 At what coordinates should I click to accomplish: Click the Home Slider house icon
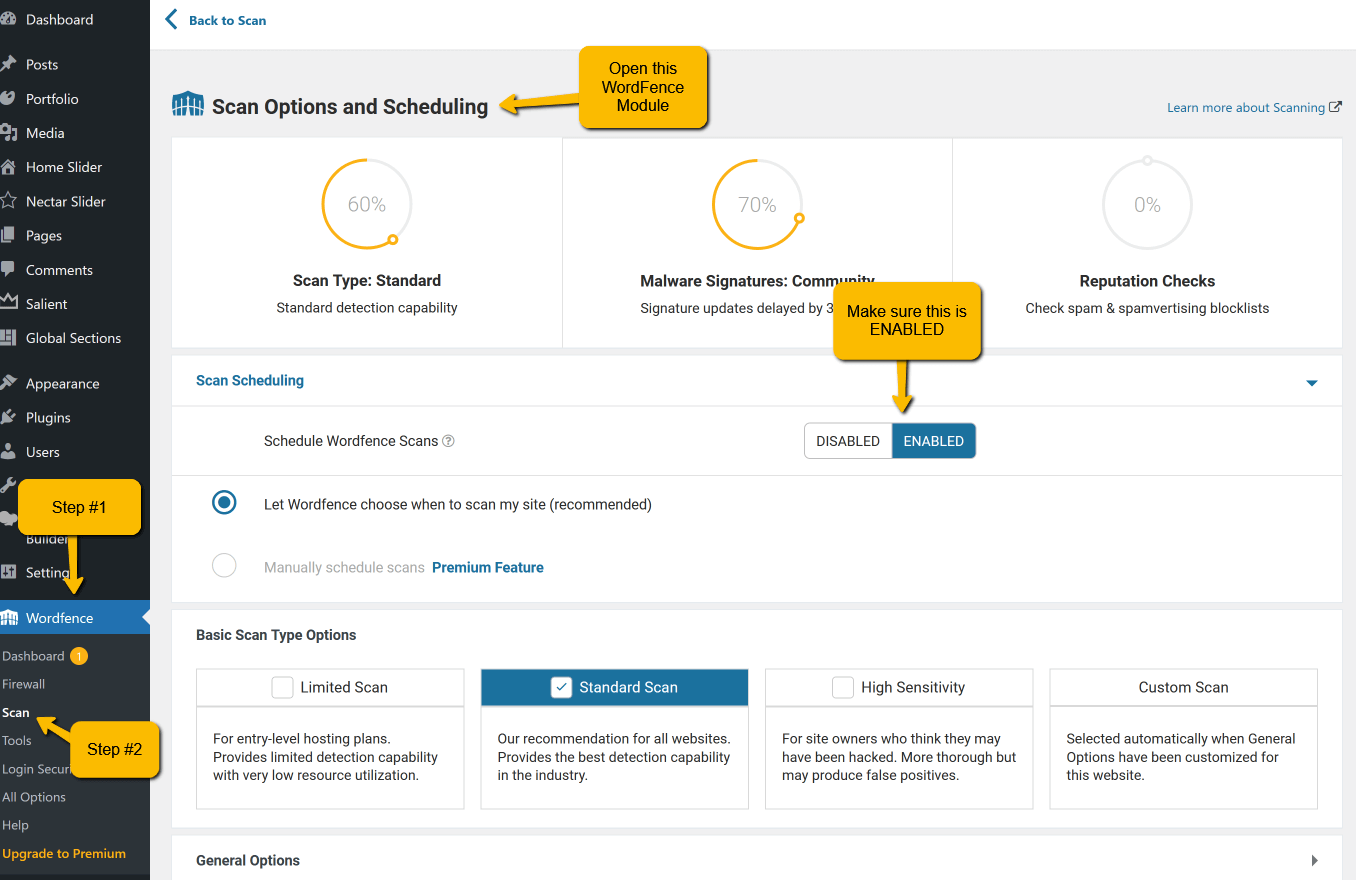(8, 167)
